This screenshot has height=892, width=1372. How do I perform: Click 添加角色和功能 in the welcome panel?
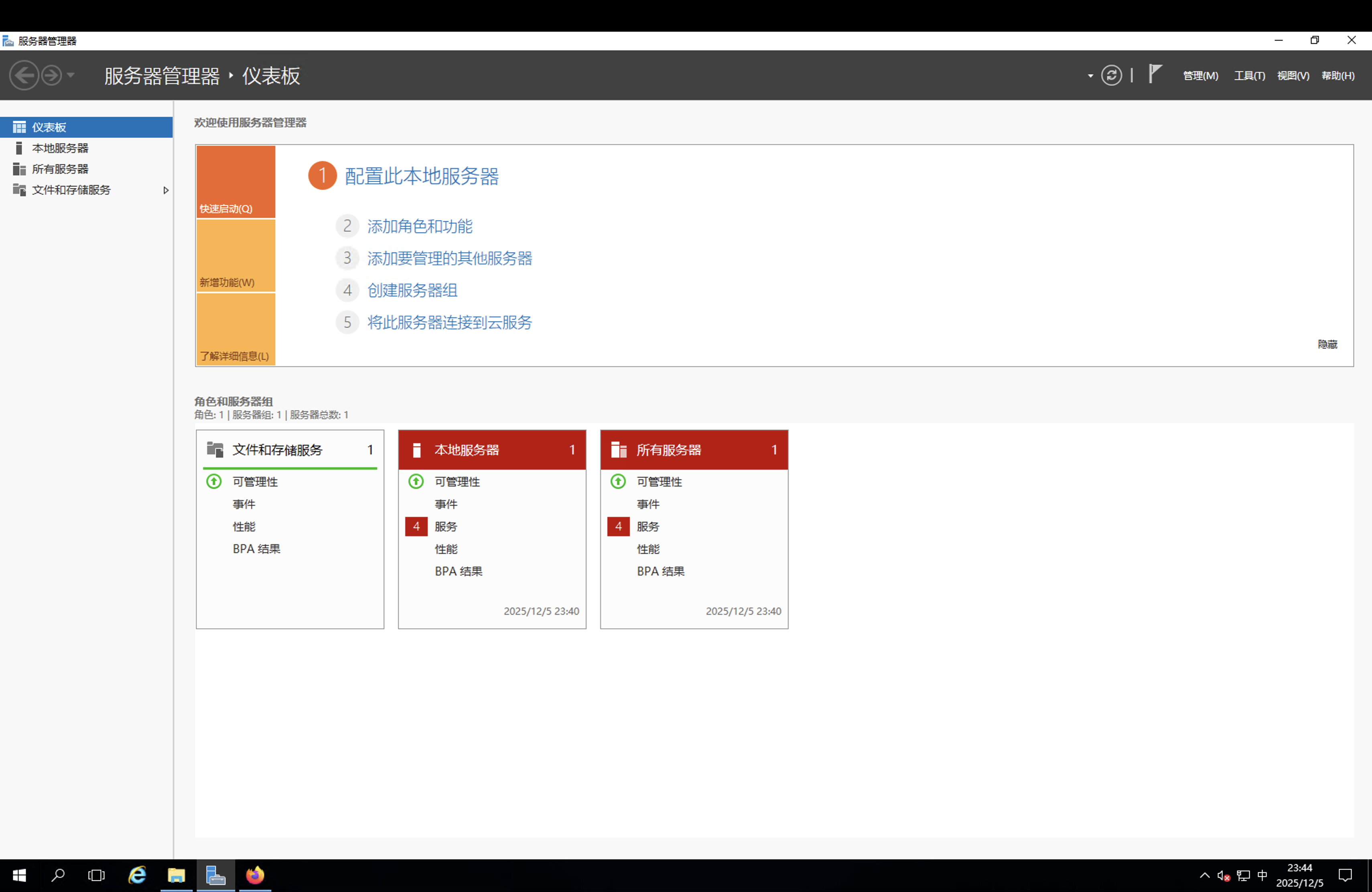[419, 226]
